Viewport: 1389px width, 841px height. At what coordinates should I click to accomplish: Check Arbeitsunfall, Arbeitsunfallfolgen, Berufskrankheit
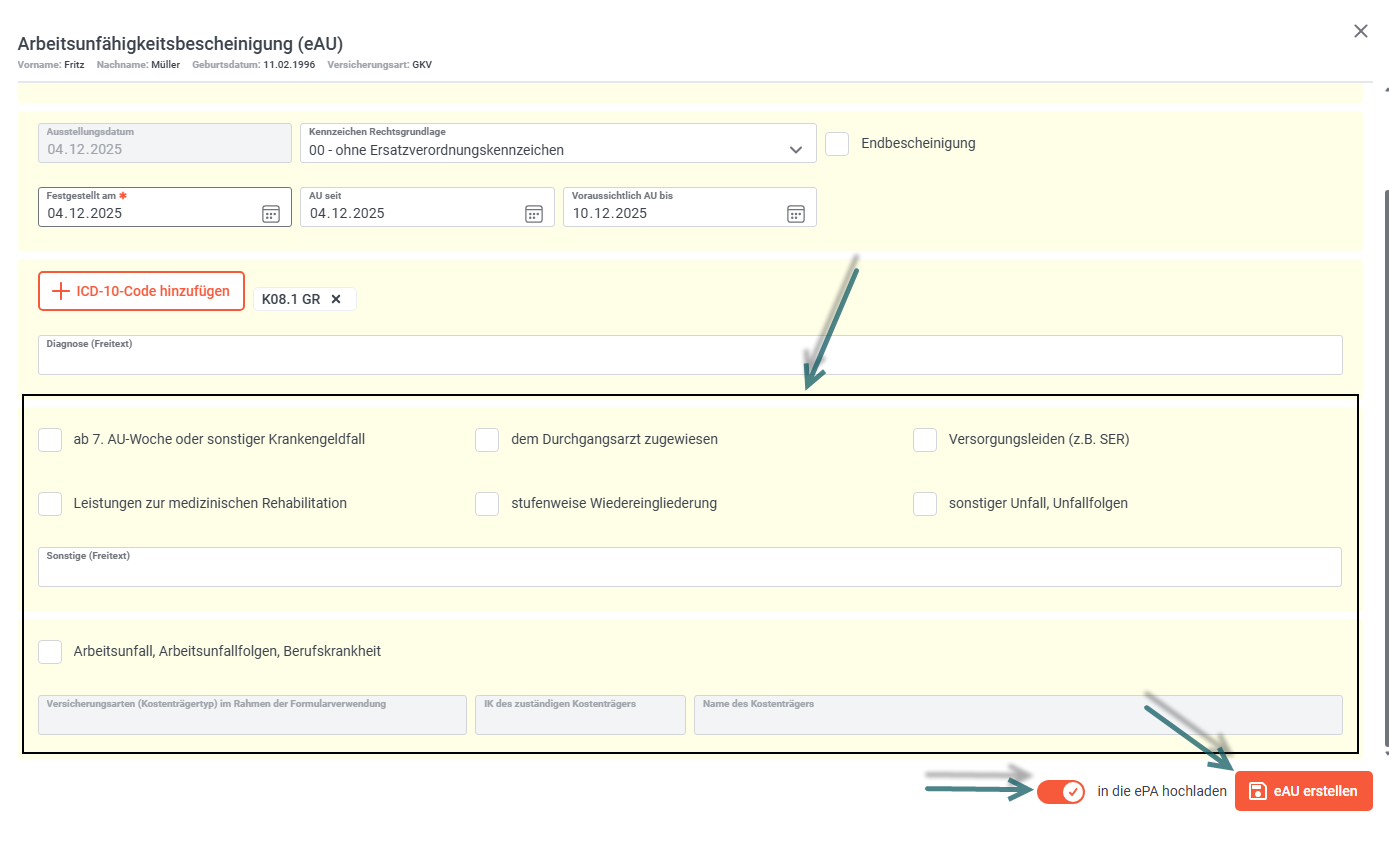pyautogui.click(x=50, y=651)
